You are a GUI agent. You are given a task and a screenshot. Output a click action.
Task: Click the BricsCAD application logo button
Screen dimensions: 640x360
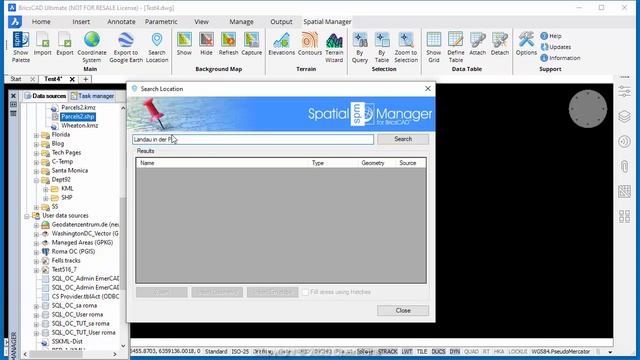tap(15, 22)
